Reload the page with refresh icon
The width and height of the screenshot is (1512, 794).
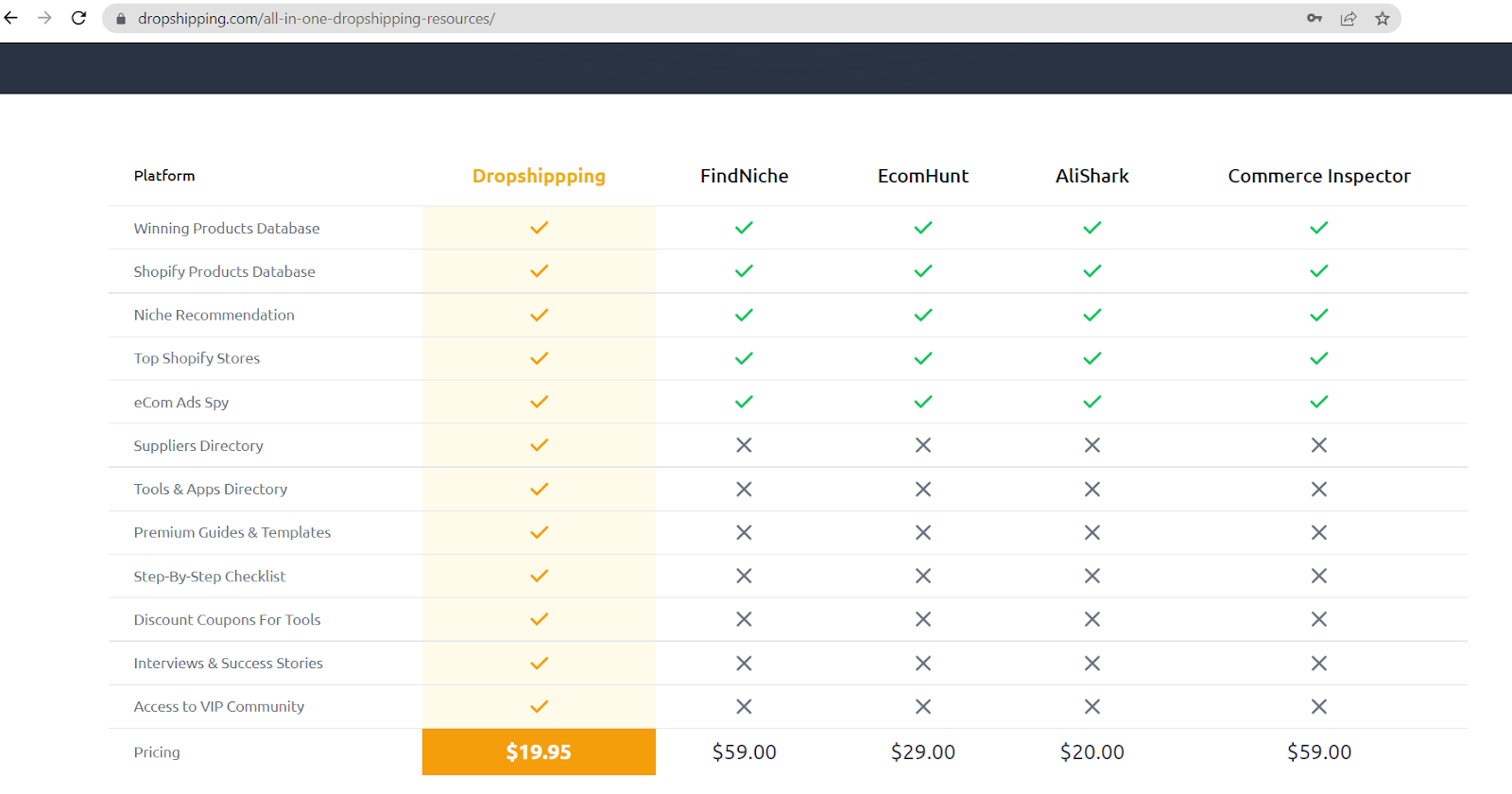click(x=79, y=18)
